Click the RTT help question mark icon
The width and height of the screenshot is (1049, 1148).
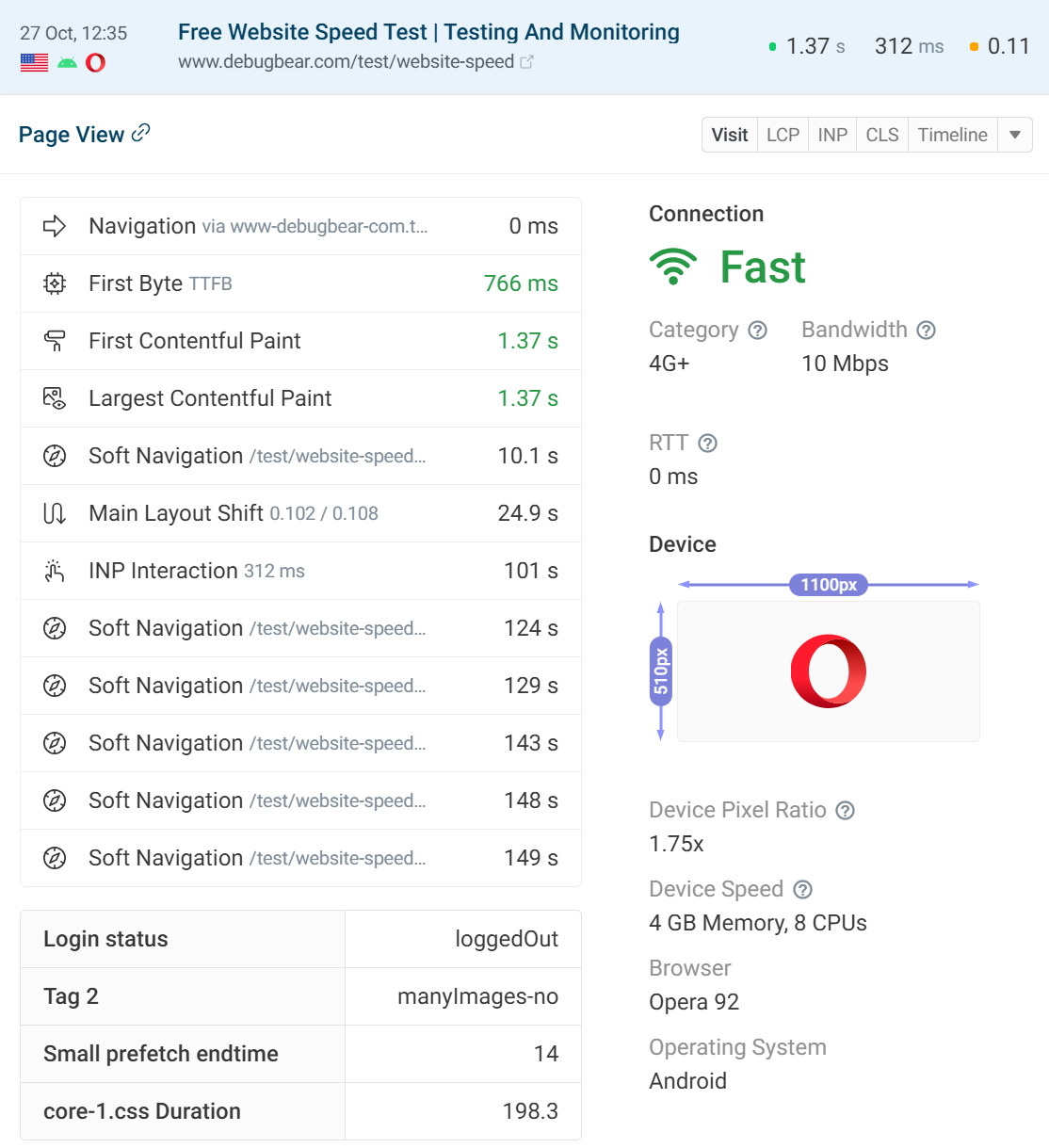(x=707, y=444)
